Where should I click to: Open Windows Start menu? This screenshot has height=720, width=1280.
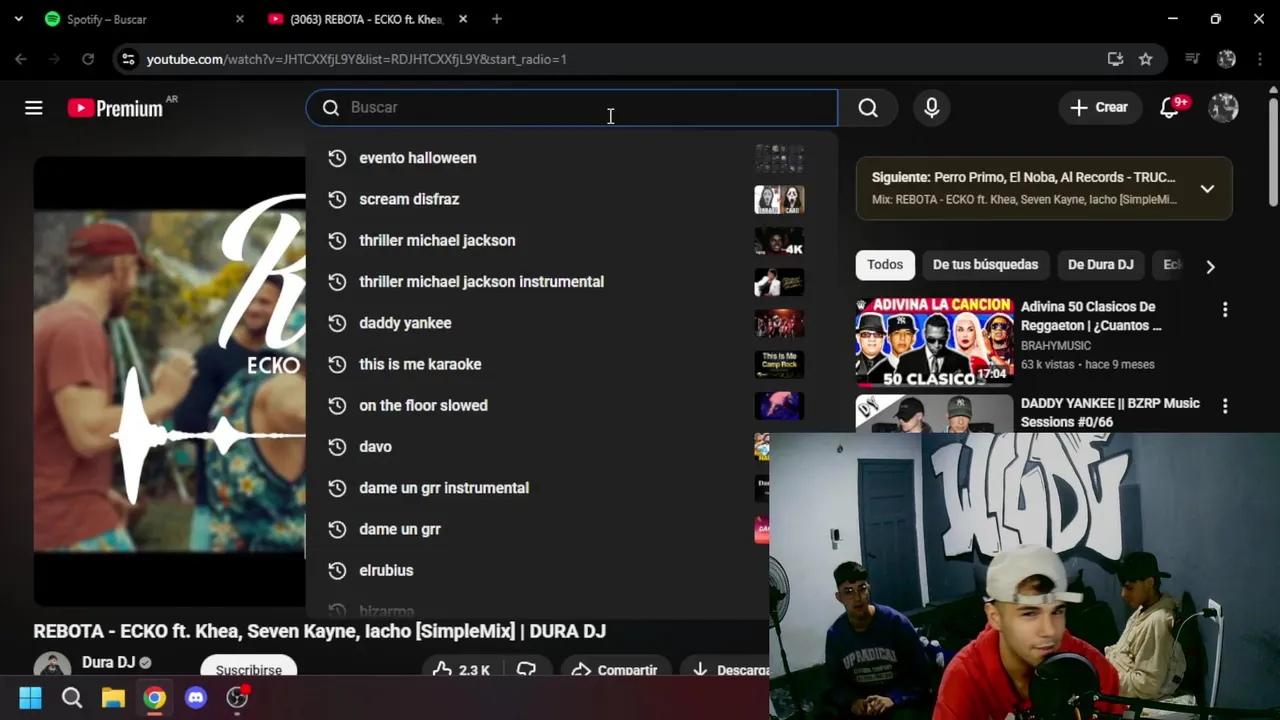pyautogui.click(x=30, y=698)
